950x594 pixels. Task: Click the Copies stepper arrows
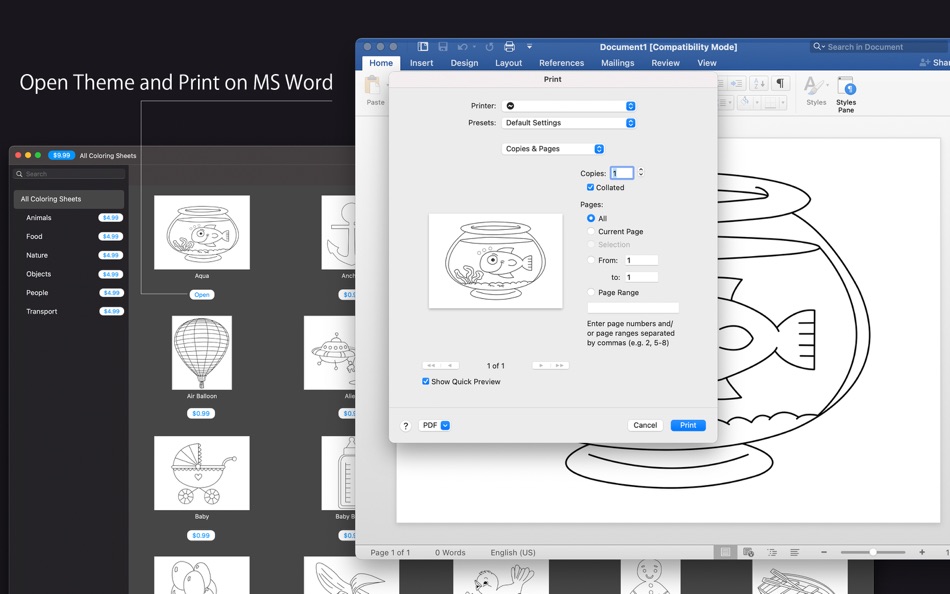[641, 173]
